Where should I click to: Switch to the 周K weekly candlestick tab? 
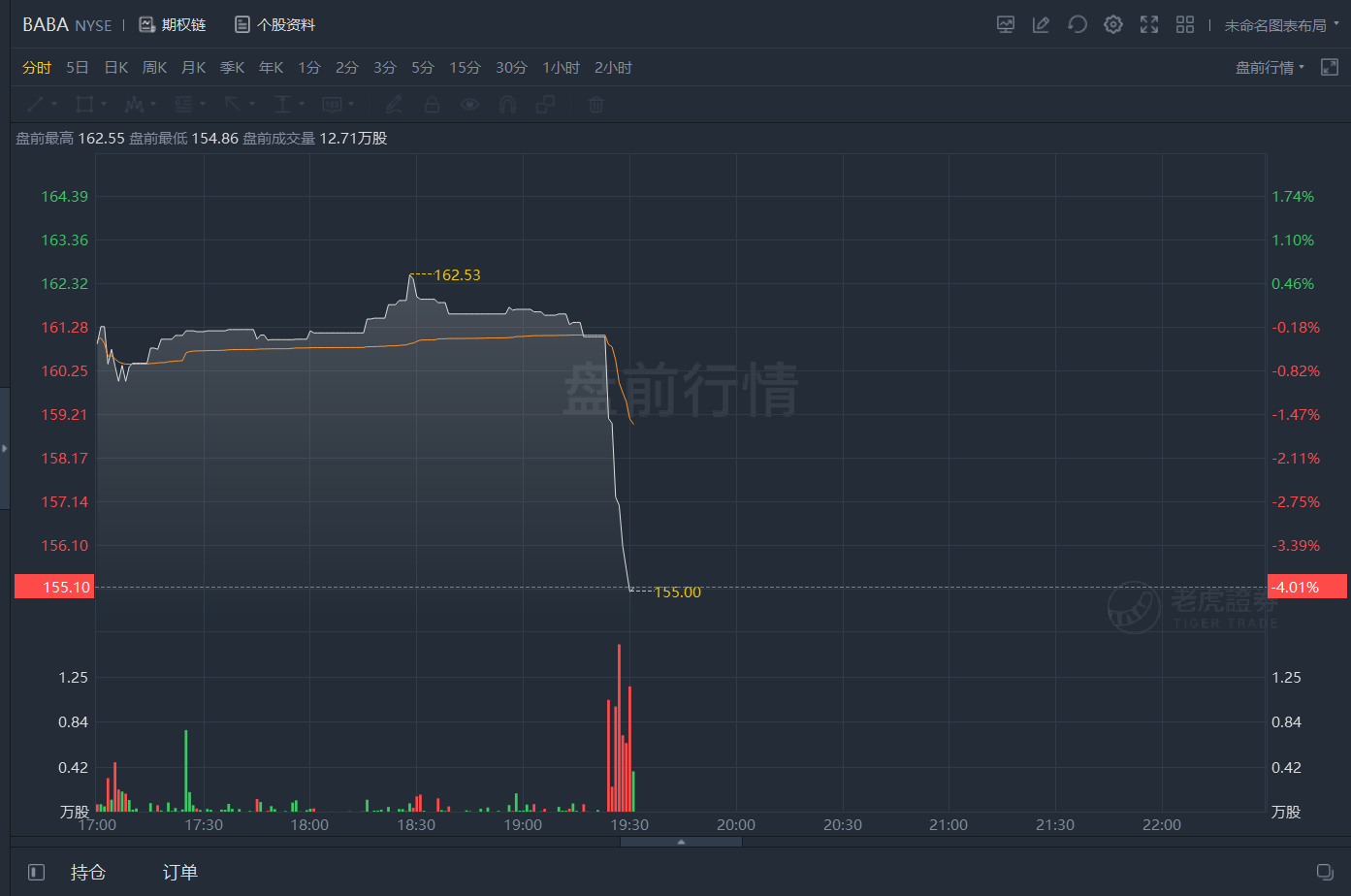[155, 67]
